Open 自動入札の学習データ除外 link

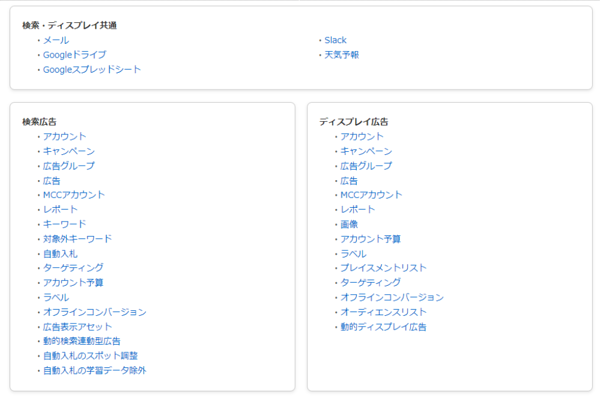[95, 370]
